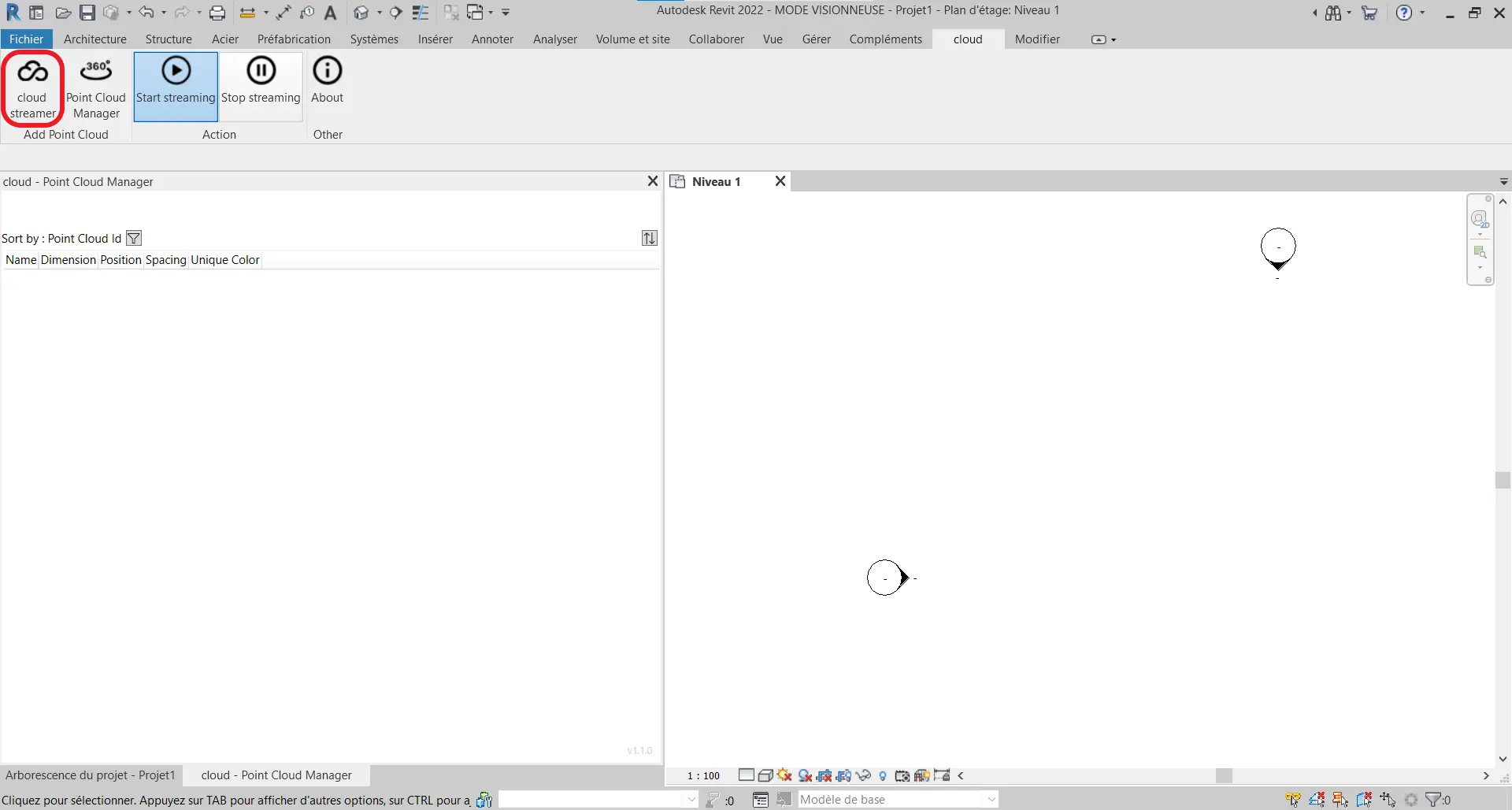Click the About info icon
Screen dimensions: 1512x810
click(327, 72)
